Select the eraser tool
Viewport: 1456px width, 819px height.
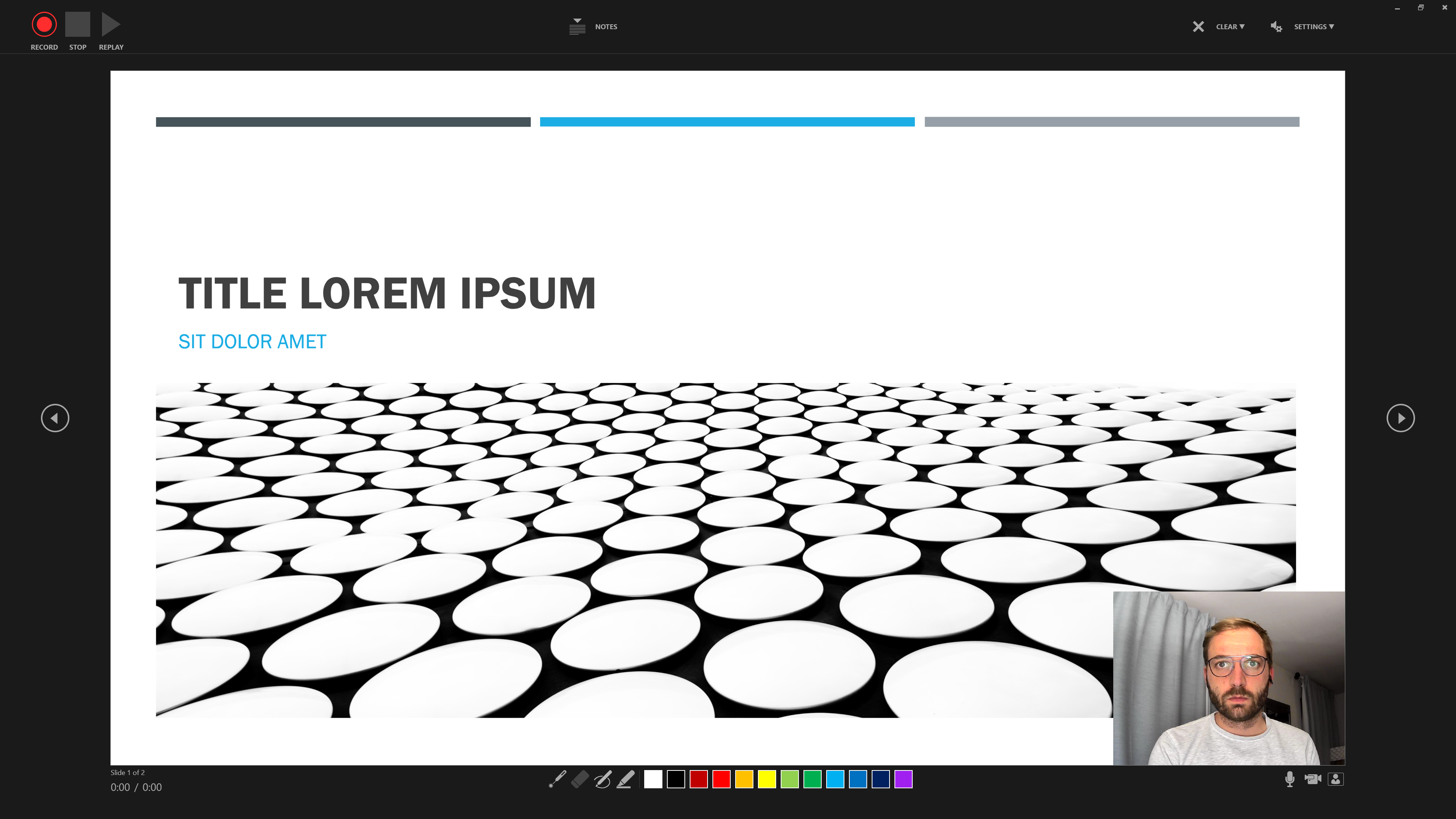[580, 779]
